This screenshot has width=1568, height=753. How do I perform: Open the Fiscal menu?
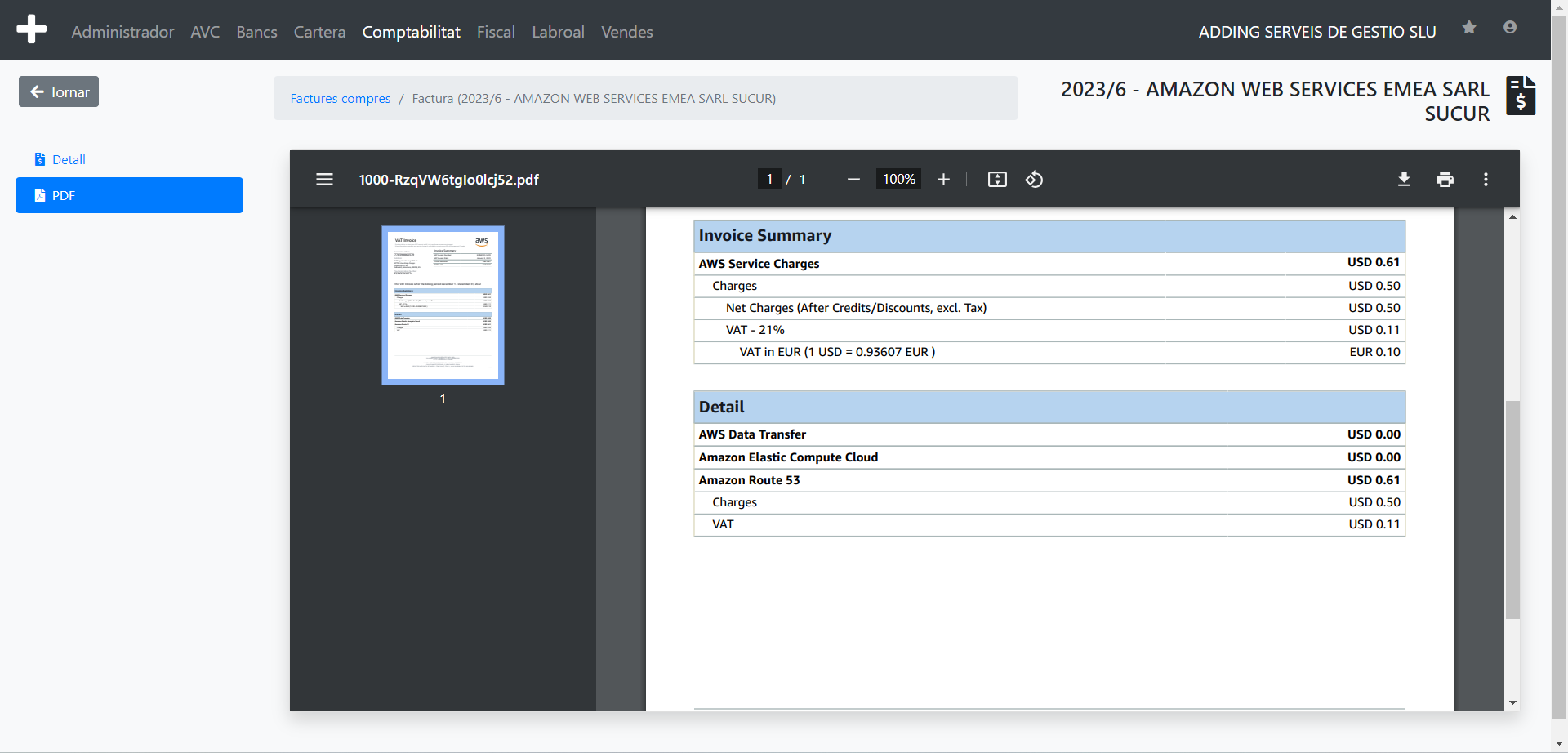tap(496, 32)
